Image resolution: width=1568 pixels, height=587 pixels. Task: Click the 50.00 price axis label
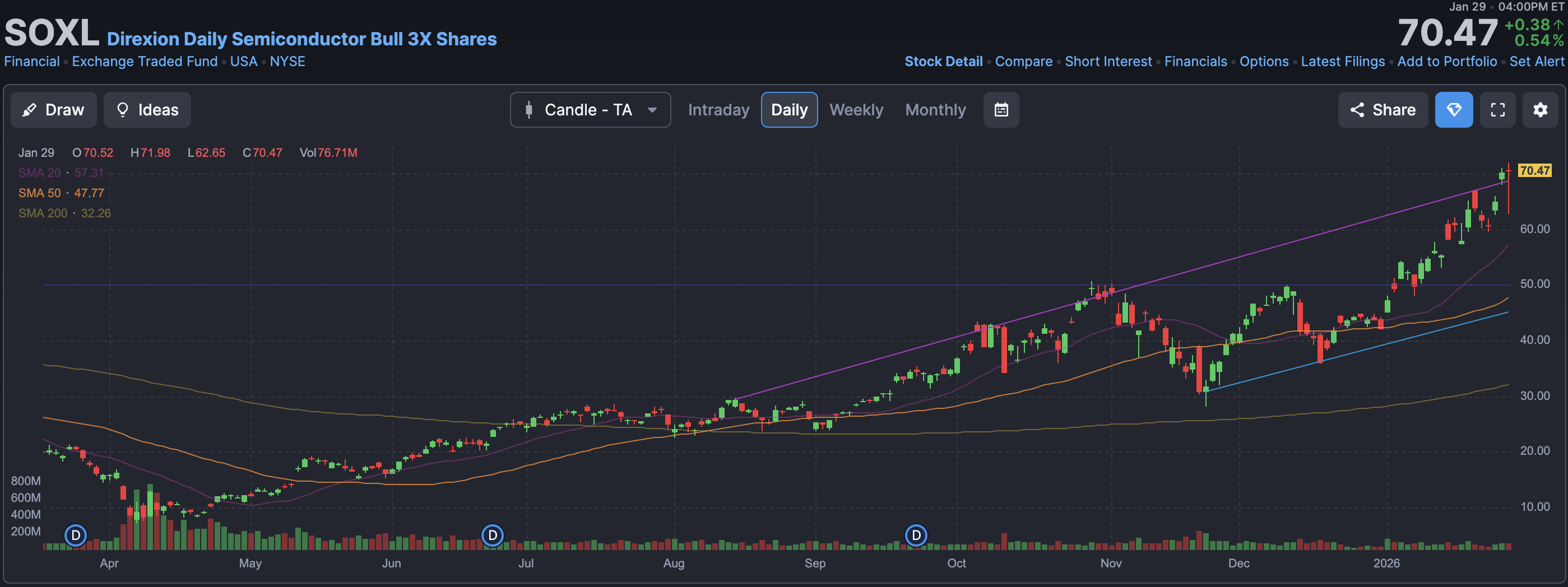tap(1534, 284)
